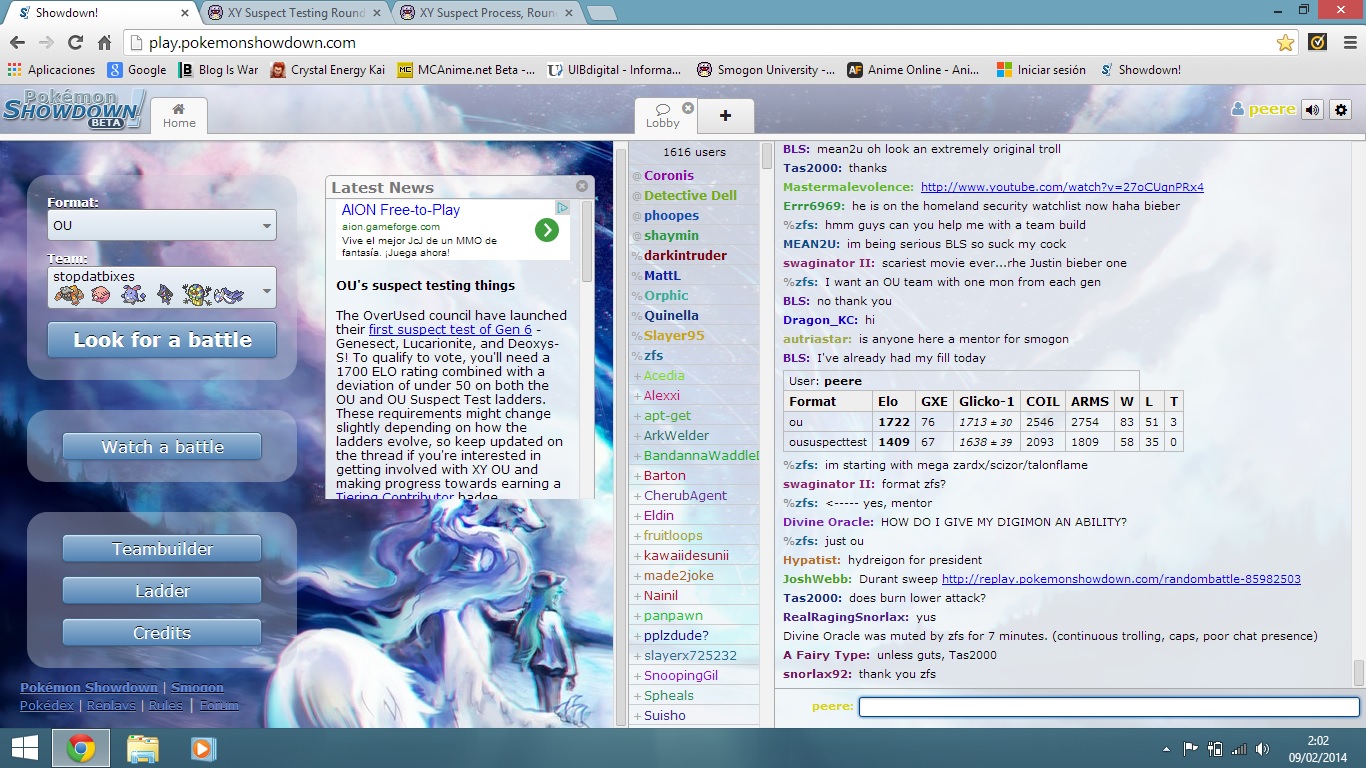
Task: Open the AION Free-to-Play ad link
Action: pos(400,210)
